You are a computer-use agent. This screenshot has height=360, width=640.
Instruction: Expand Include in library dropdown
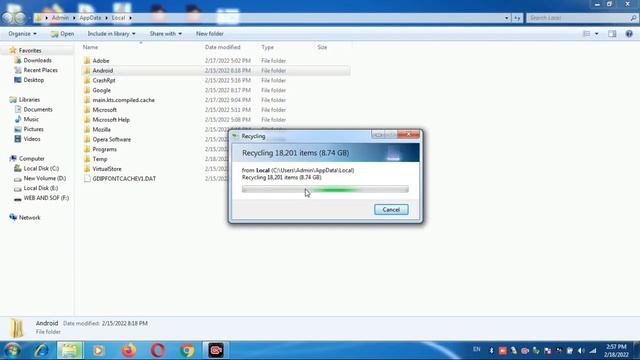click(111, 34)
